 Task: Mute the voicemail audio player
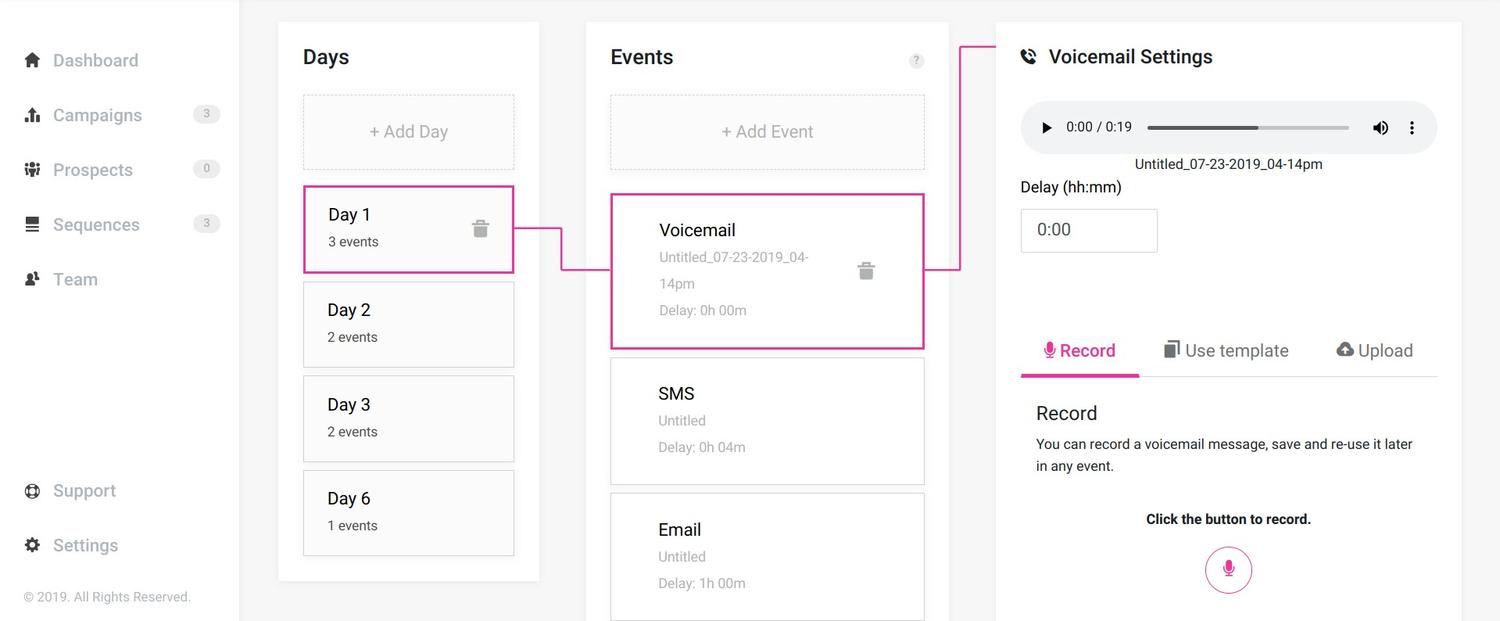(x=1380, y=127)
